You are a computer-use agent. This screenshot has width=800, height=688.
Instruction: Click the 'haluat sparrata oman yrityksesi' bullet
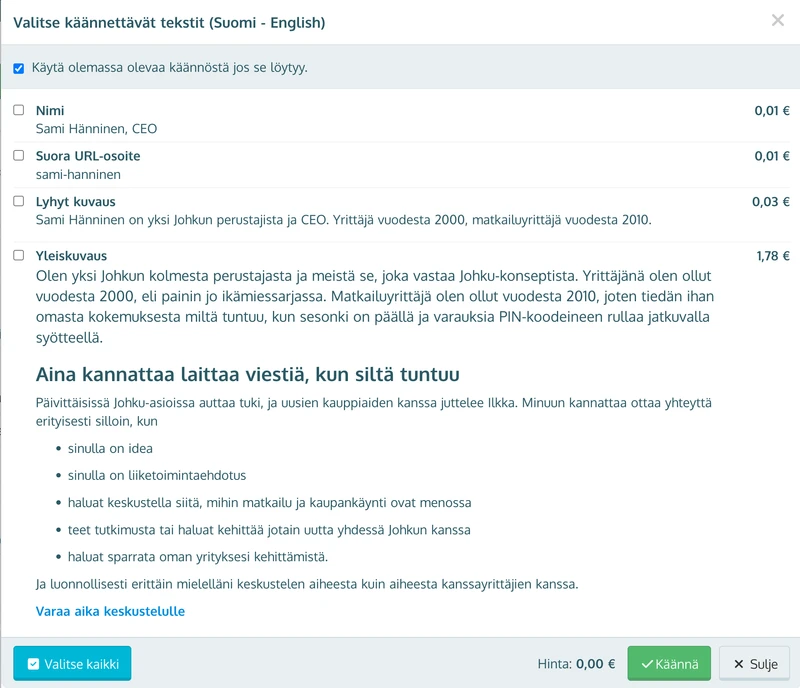(198, 556)
